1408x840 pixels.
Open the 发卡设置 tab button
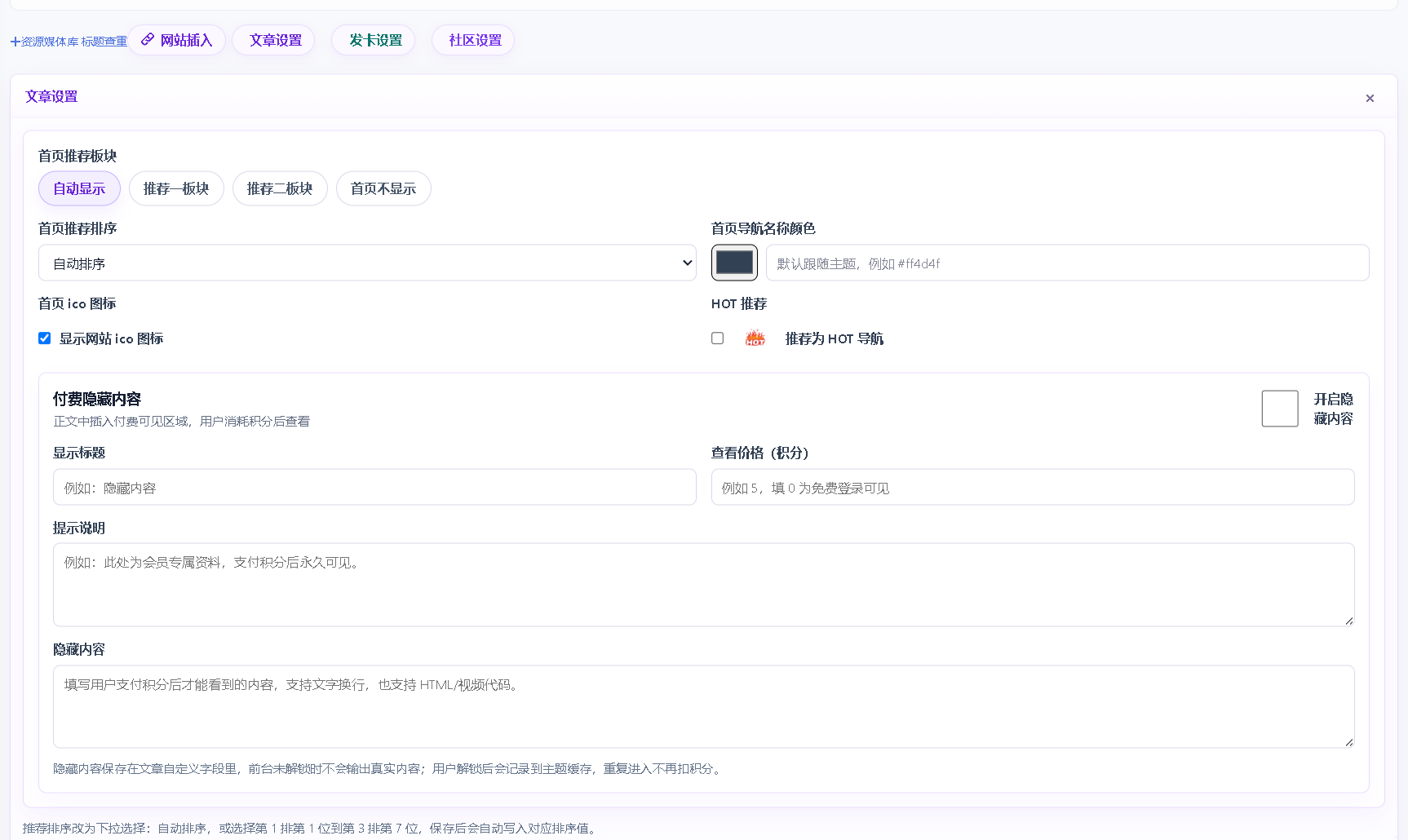click(x=374, y=40)
